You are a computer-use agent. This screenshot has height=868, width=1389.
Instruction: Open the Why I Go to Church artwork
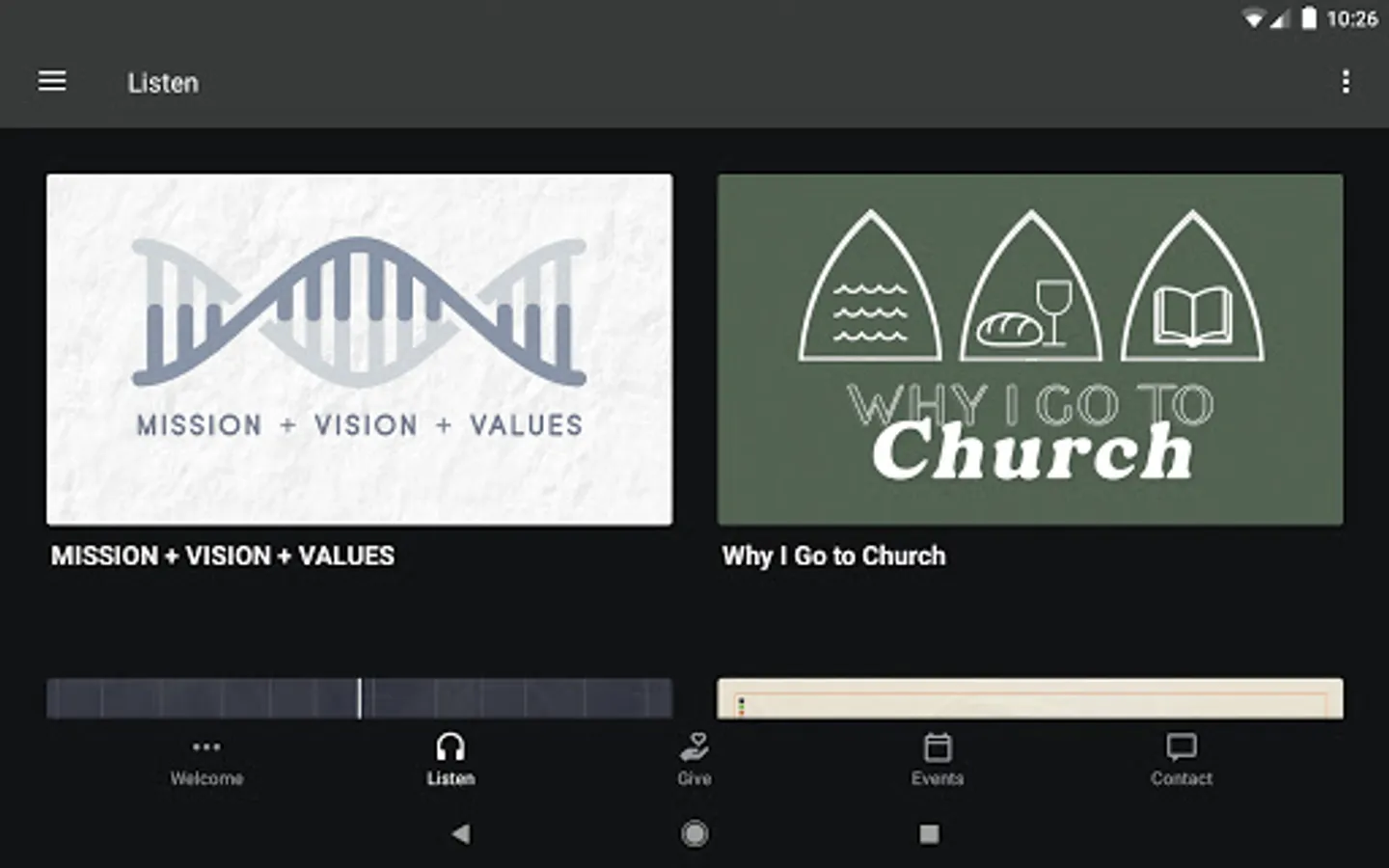[1029, 349]
